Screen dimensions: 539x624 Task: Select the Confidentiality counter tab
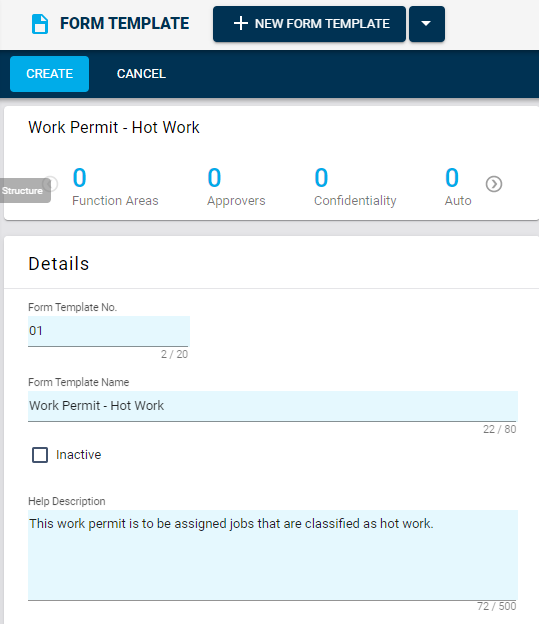coord(355,186)
